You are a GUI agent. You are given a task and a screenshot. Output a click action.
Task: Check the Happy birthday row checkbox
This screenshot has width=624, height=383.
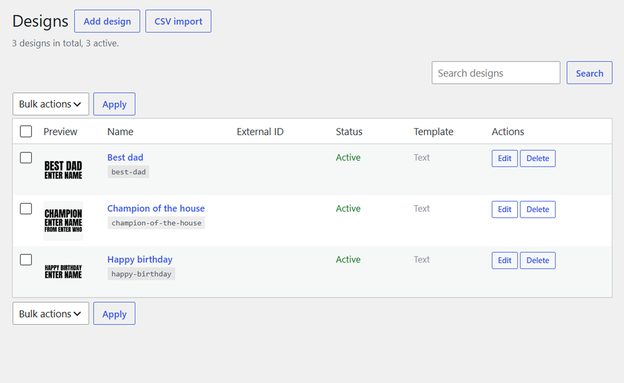point(26,260)
